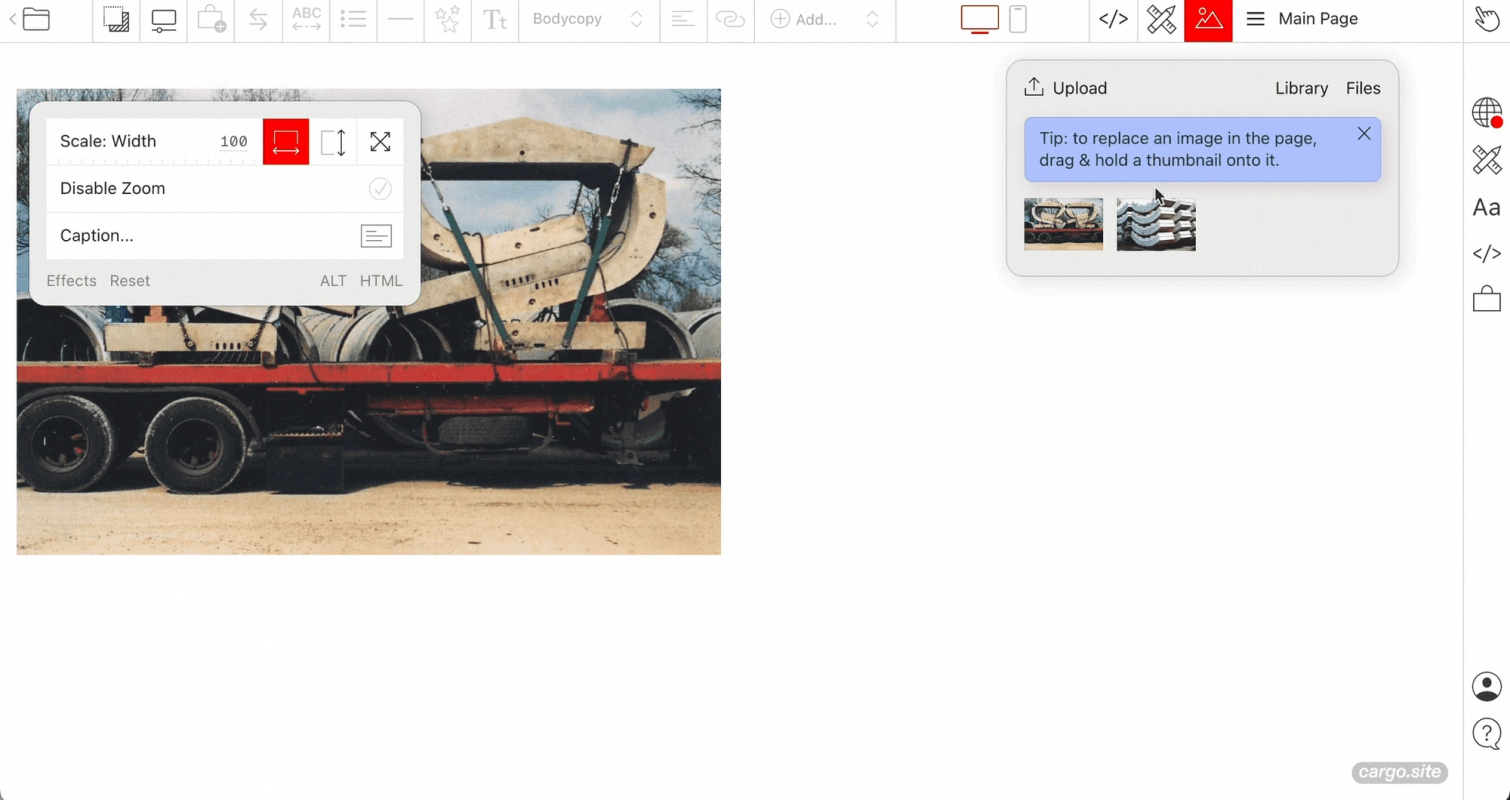Click the HTML link
The width and height of the screenshot is (1510, 800).
point(381,281)
